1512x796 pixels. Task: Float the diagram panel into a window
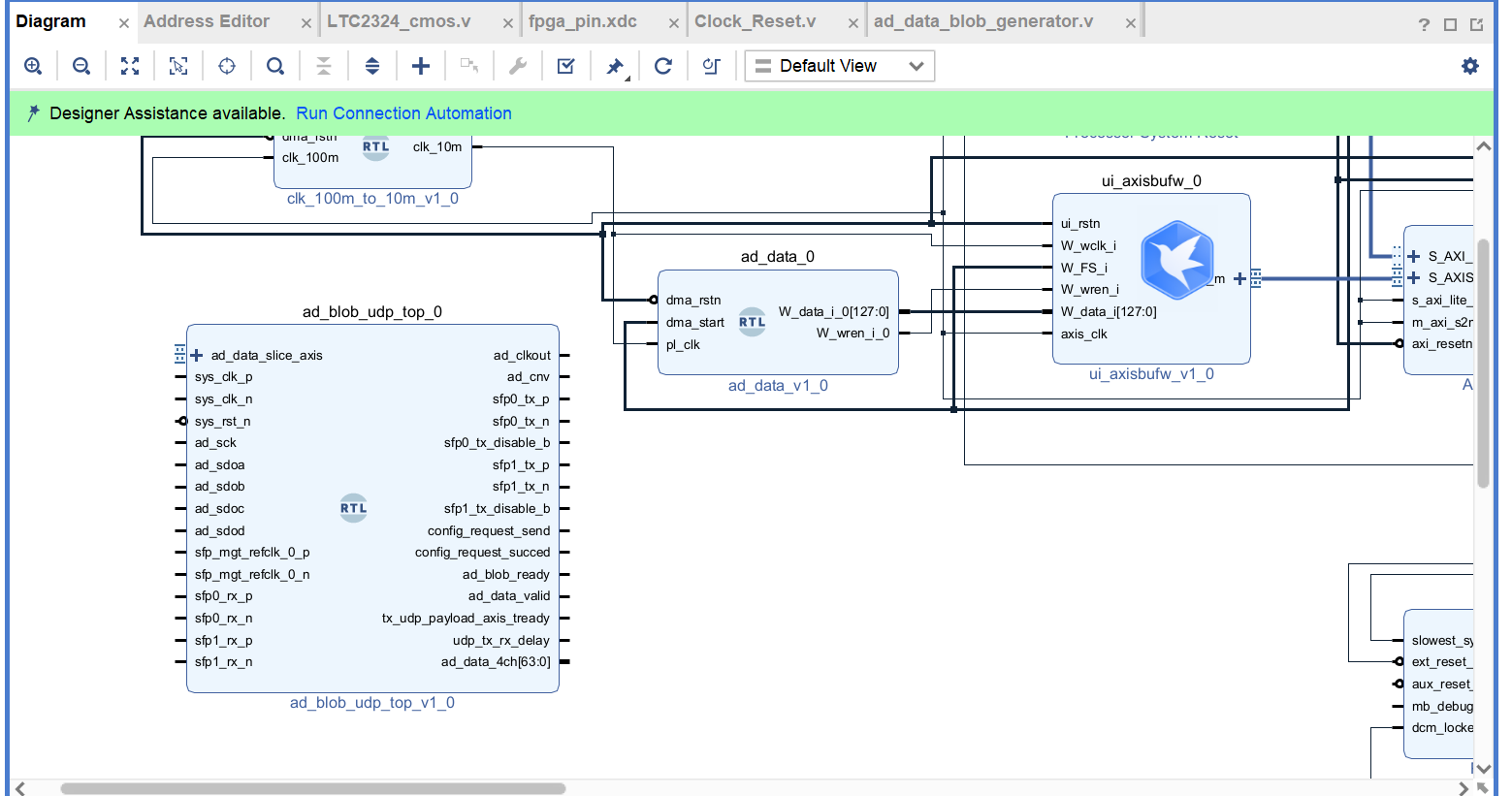[x=1476, y=24]
